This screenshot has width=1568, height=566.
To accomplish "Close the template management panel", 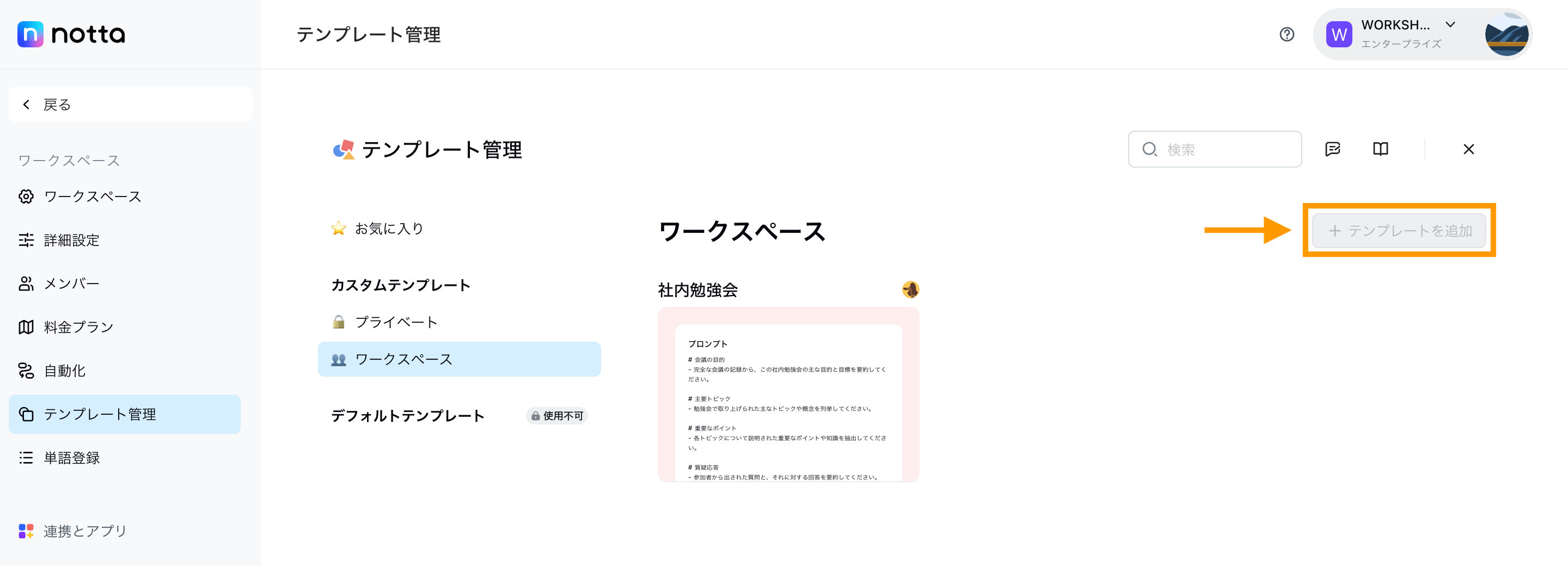I will click(1469, 149).
